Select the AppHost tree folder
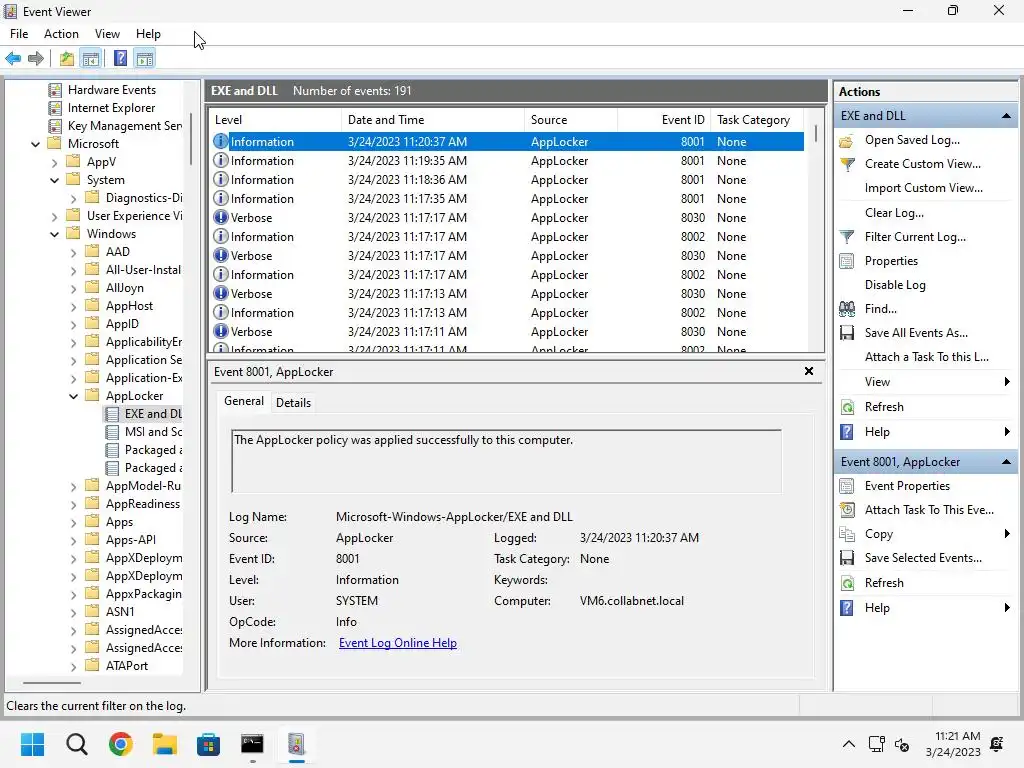 [x=129, y=306]
